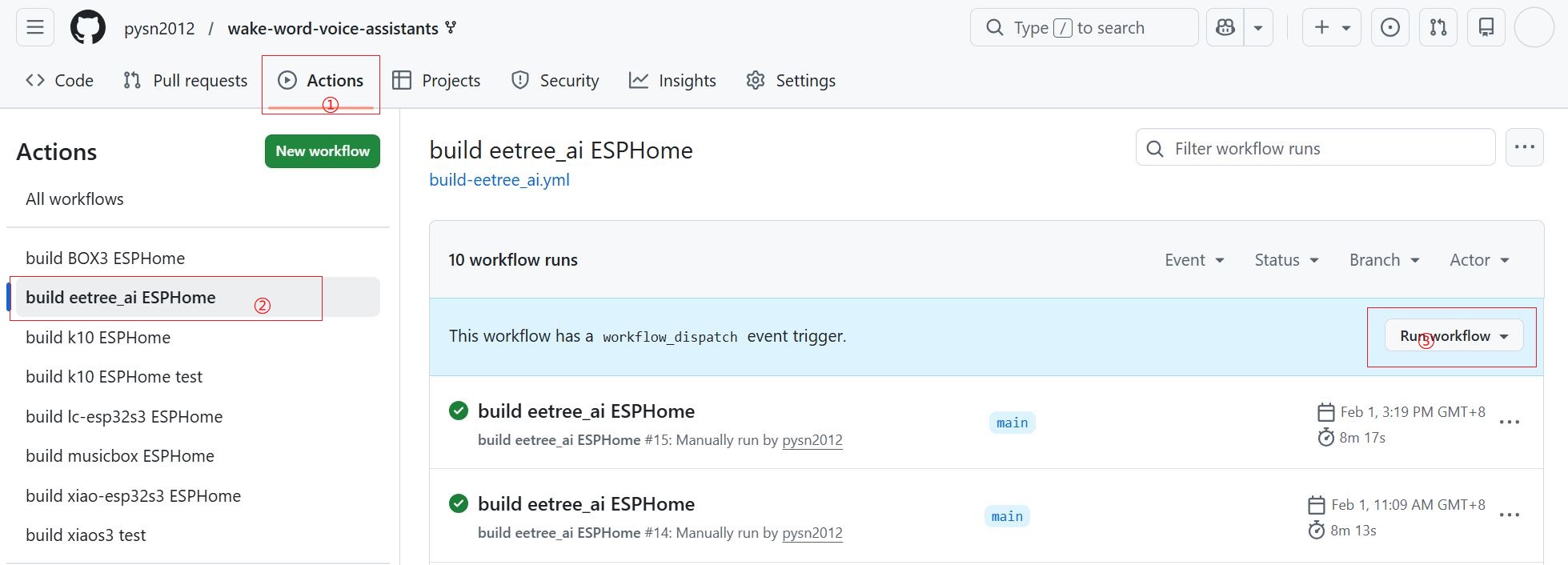1568x565 pixels.
Task: Switch to the Insights tab
Action: point(672,81)
